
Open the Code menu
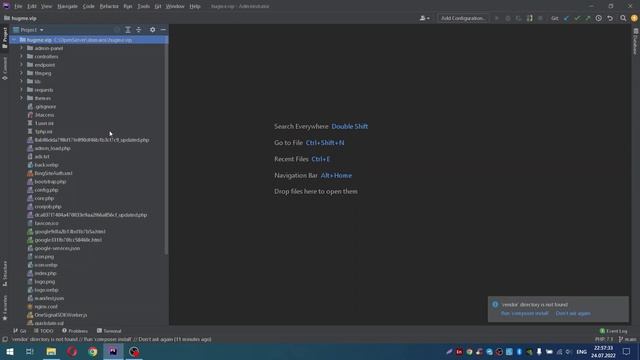point(88,7)
